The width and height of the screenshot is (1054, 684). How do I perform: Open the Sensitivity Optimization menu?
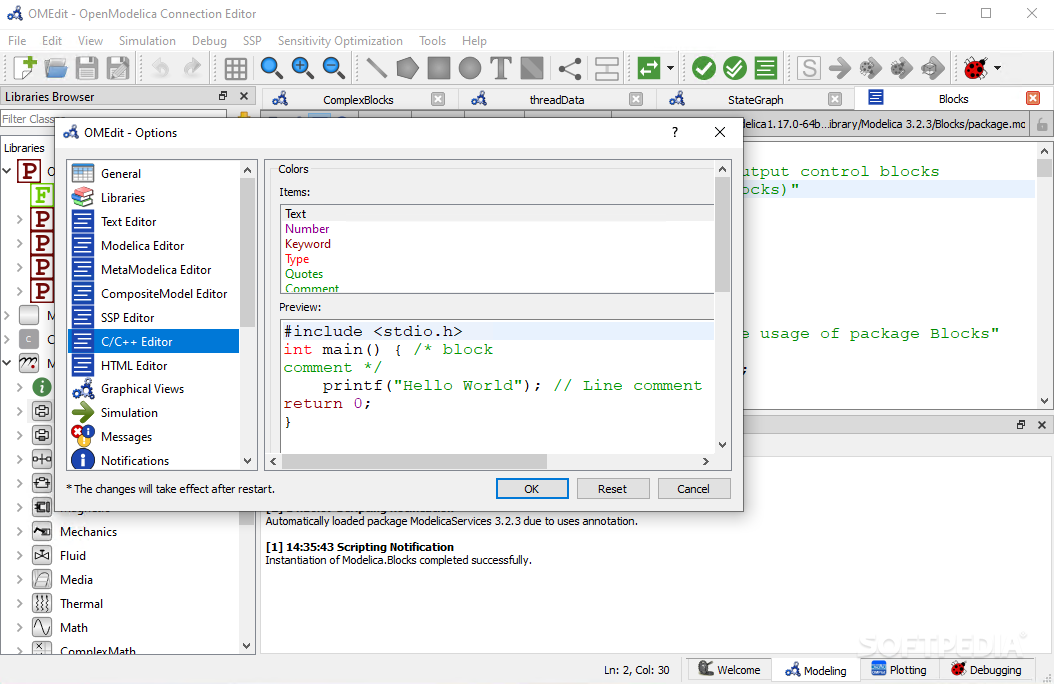[x=340, y=41]
